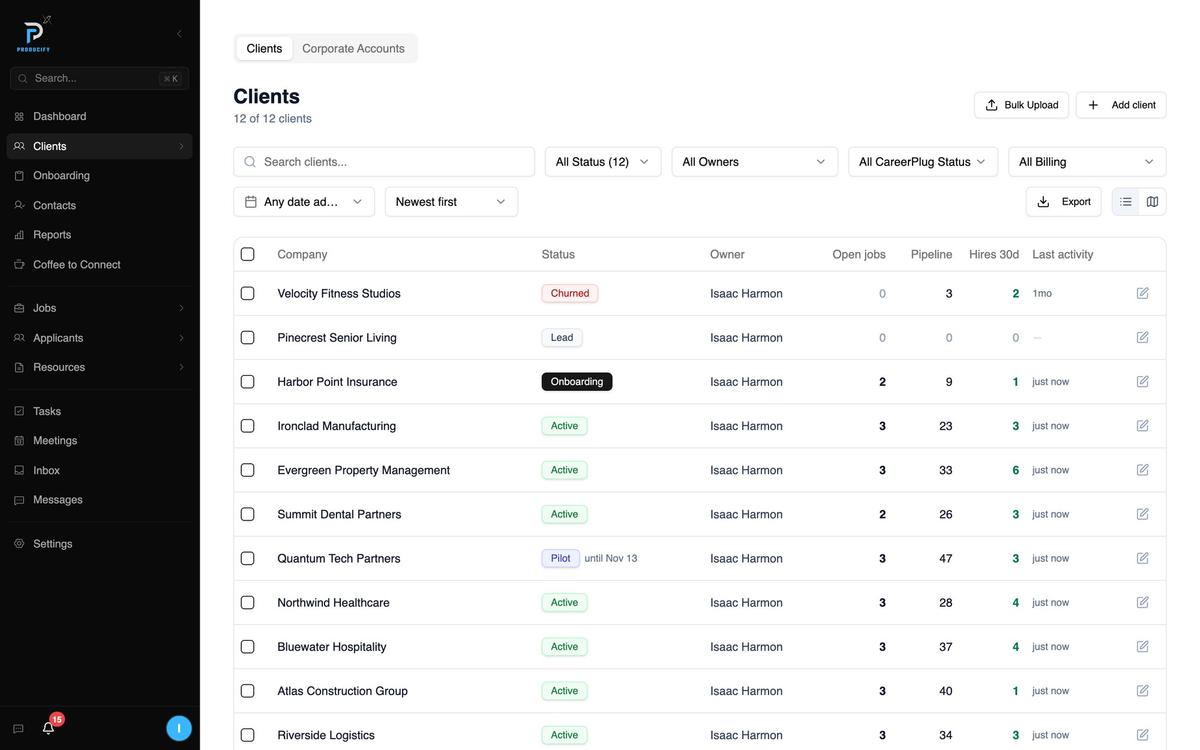
Task: Open the Dashboard sidebar icon
Action: 19,117
